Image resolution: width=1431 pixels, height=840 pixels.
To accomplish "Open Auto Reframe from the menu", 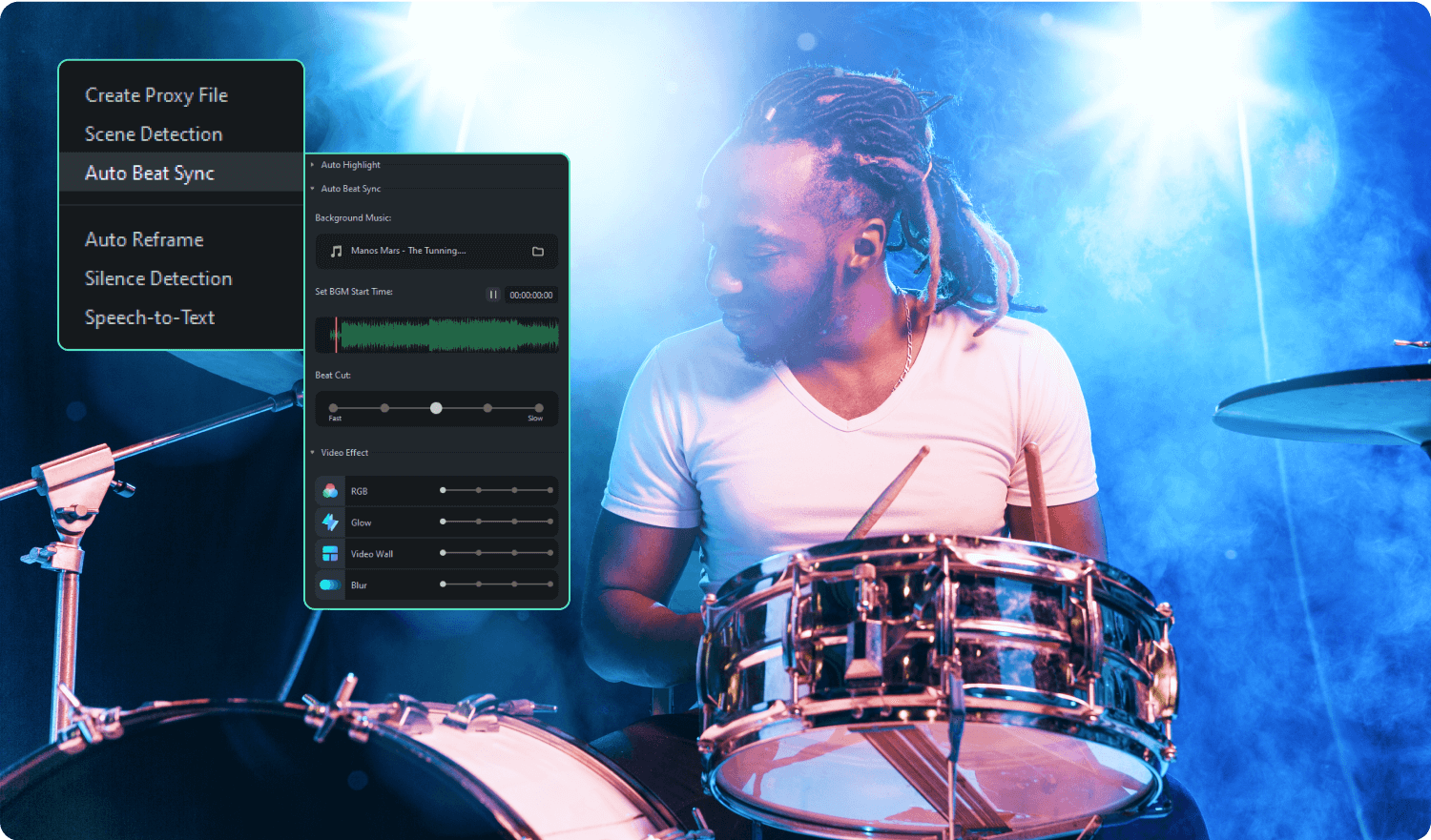I will click(144, 240).
